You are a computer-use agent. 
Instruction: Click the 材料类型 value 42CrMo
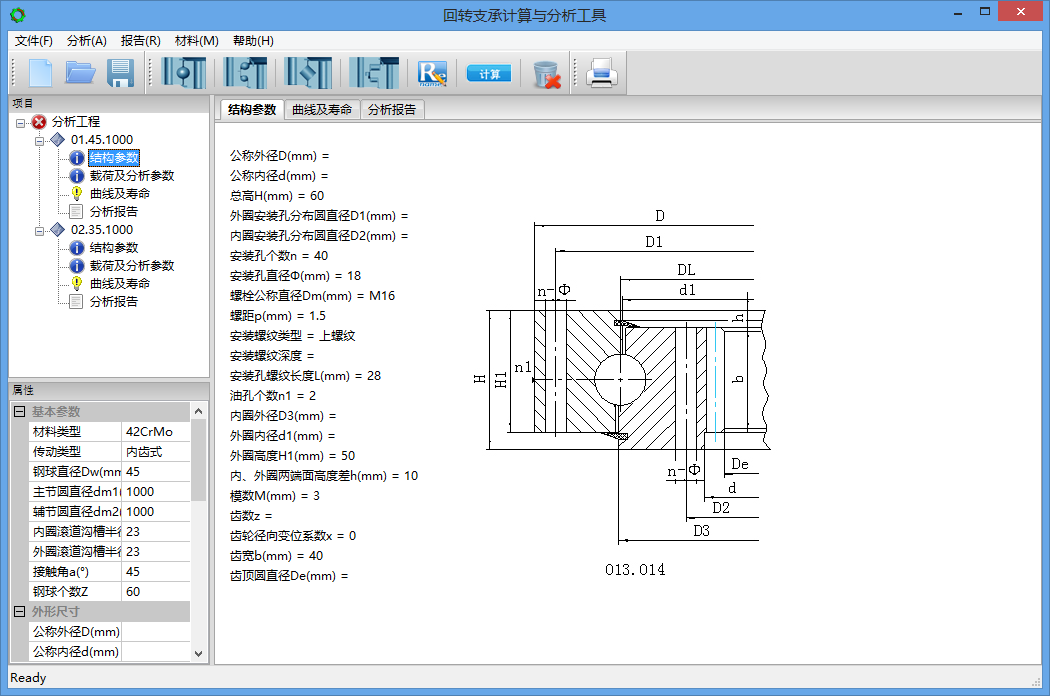(155, 432)
